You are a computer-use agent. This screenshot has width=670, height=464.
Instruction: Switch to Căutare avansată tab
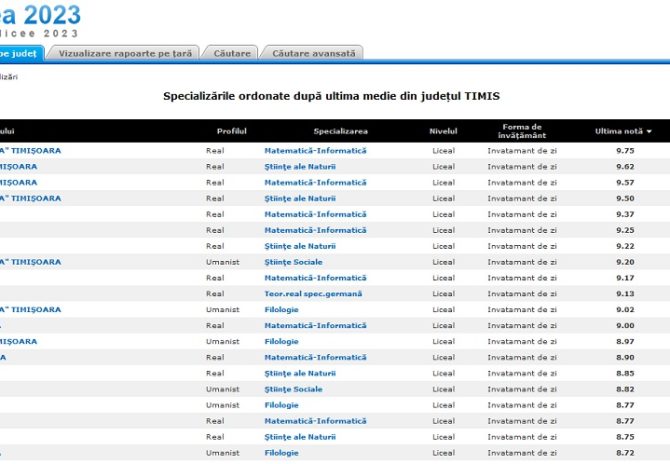click(314, 53)
